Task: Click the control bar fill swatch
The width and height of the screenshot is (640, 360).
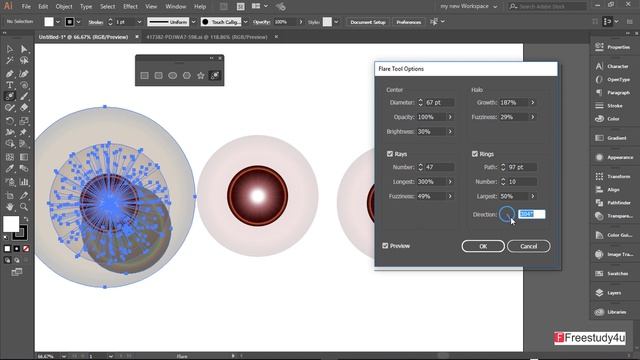Action: click(x=49, y=22)
